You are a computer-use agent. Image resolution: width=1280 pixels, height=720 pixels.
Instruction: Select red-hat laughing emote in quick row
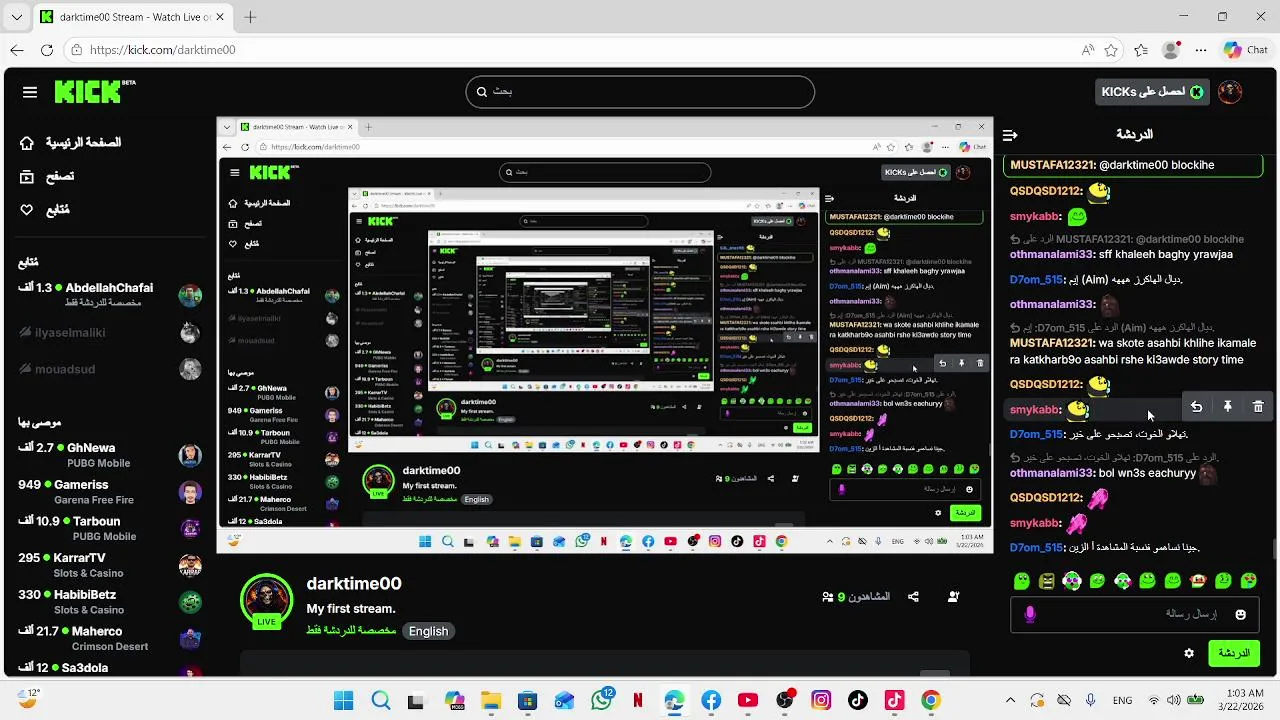point(1198,581)
